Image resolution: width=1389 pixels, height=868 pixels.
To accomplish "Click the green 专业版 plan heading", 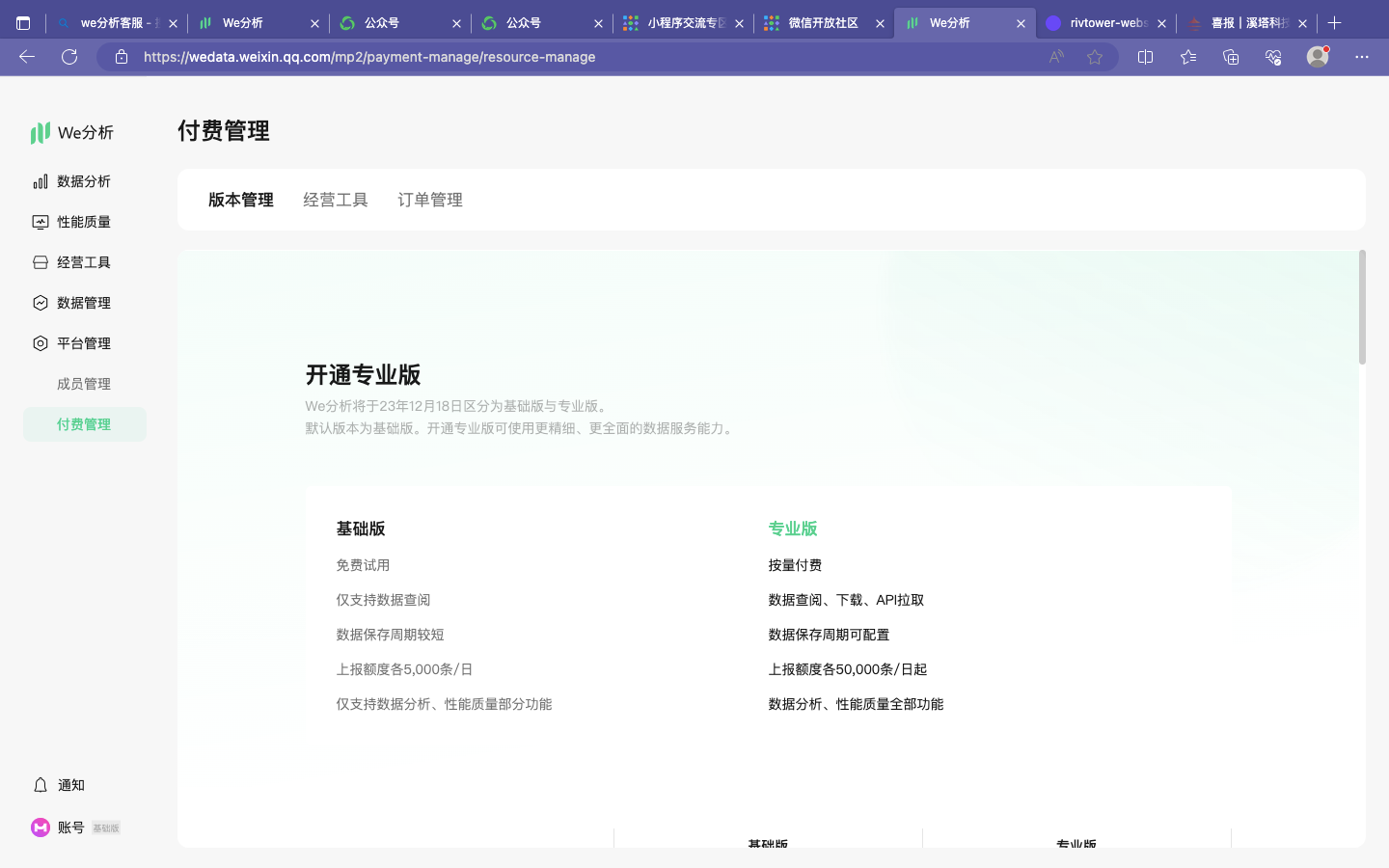I will (793, 529).
